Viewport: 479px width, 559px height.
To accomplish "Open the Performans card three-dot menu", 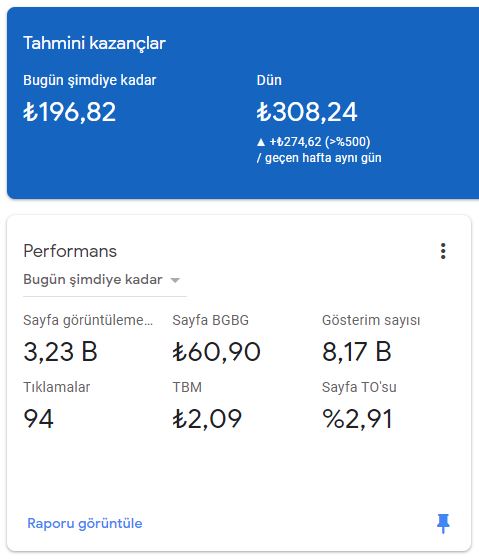I will [443, 251].
